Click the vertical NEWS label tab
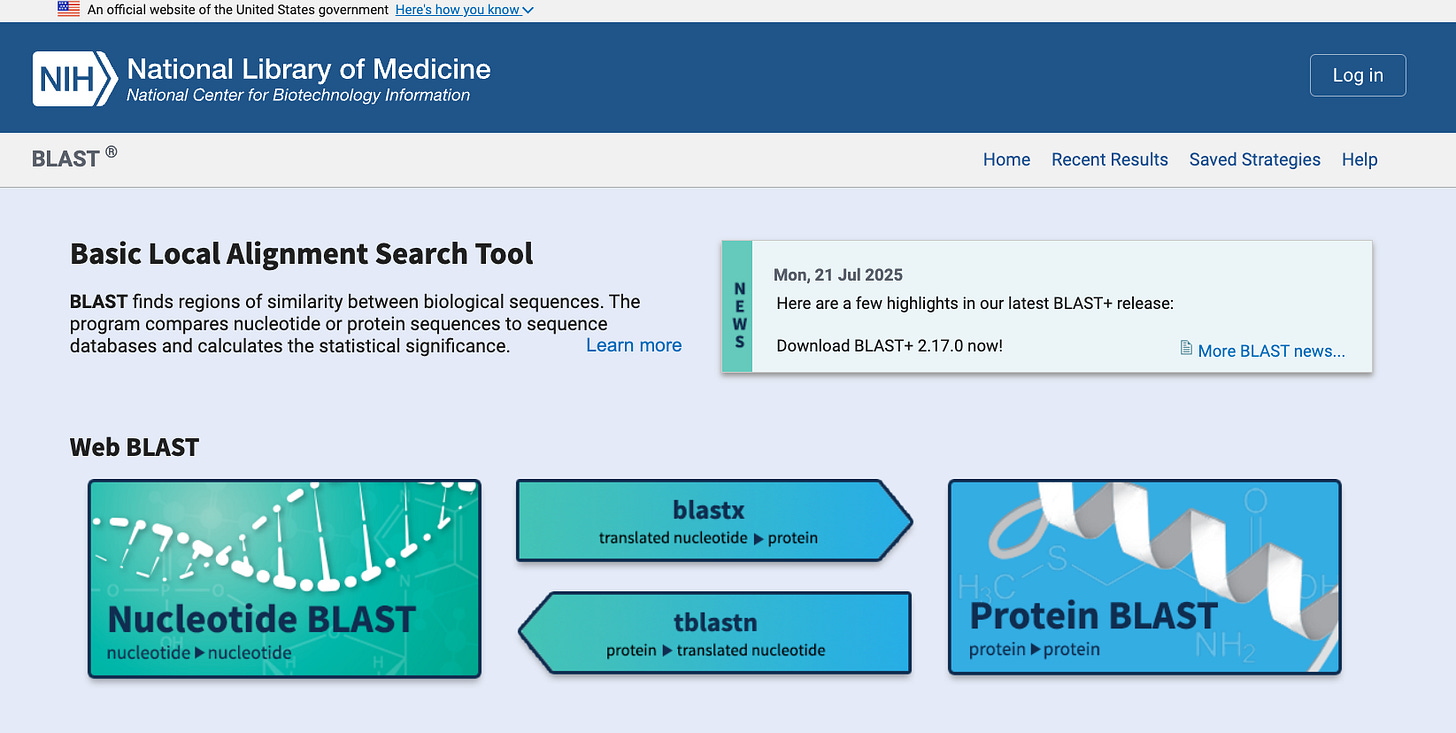Screen dimensions: 1456x733 tap(737, 307)
